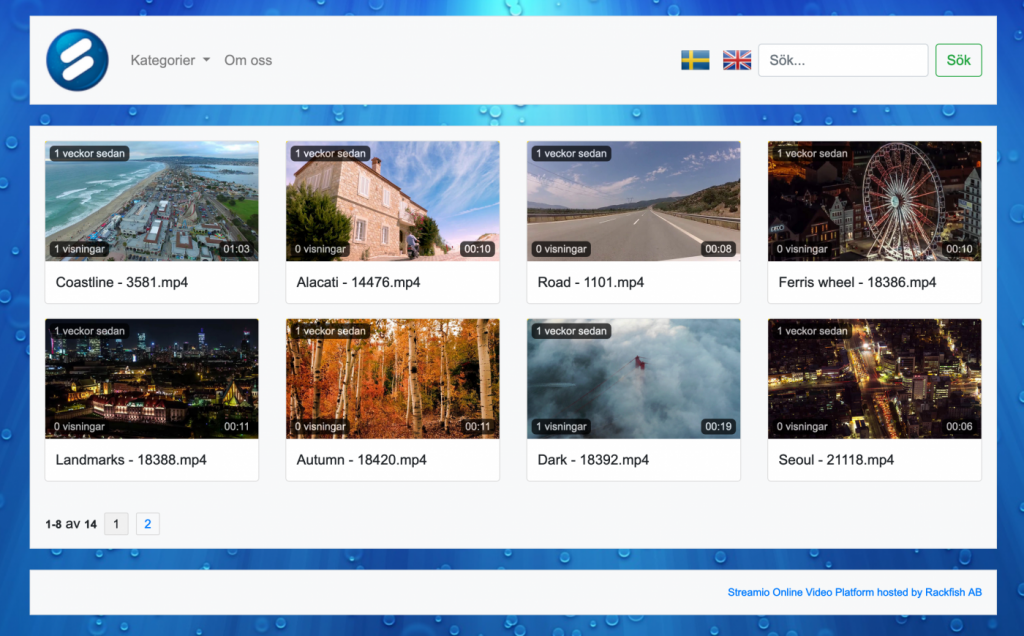Click title Autumn - 18420.mp4
The width and height of the screenshot is (1024, 636).
361,460
